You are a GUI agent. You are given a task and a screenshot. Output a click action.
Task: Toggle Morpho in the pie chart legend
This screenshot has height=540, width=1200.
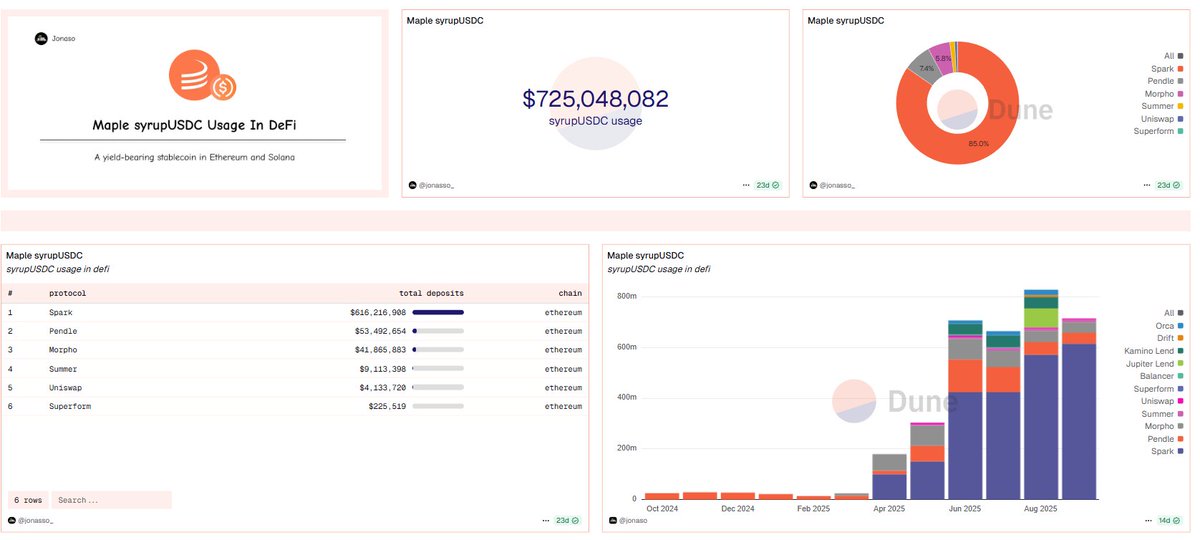[1164, 94]
